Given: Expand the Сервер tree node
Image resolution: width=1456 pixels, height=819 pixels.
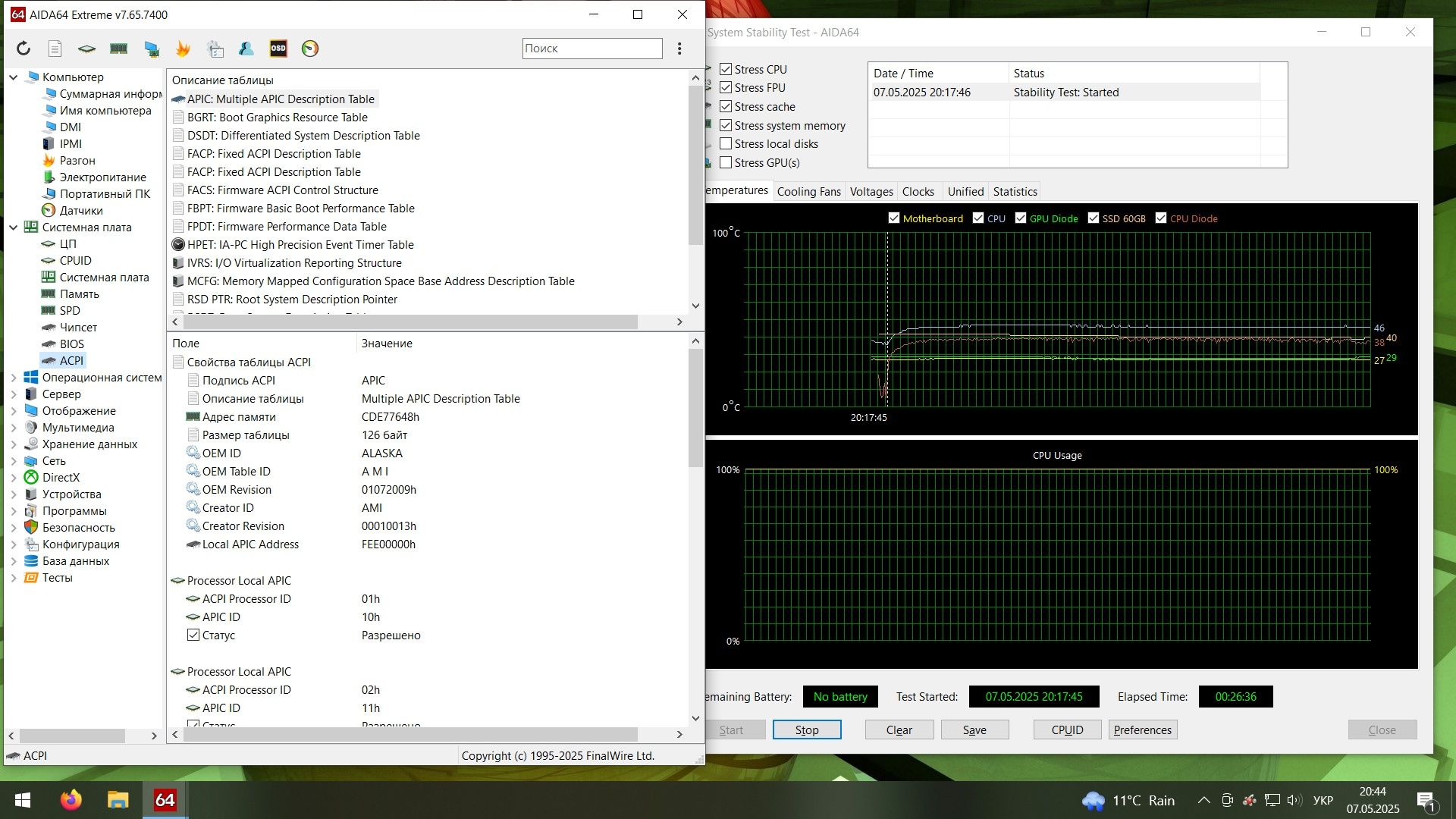Looking at the screenshot, I should coord(13,394).
